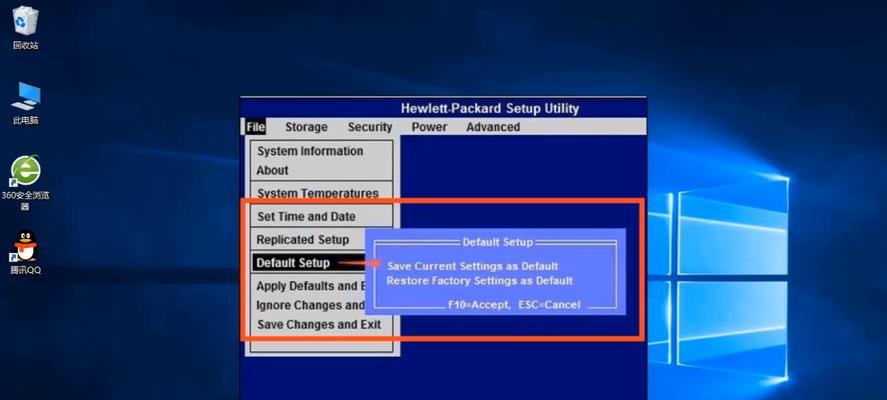Click the F10=Accept hint text
Screen dimensions: 887x400
(x=479, y=305)
